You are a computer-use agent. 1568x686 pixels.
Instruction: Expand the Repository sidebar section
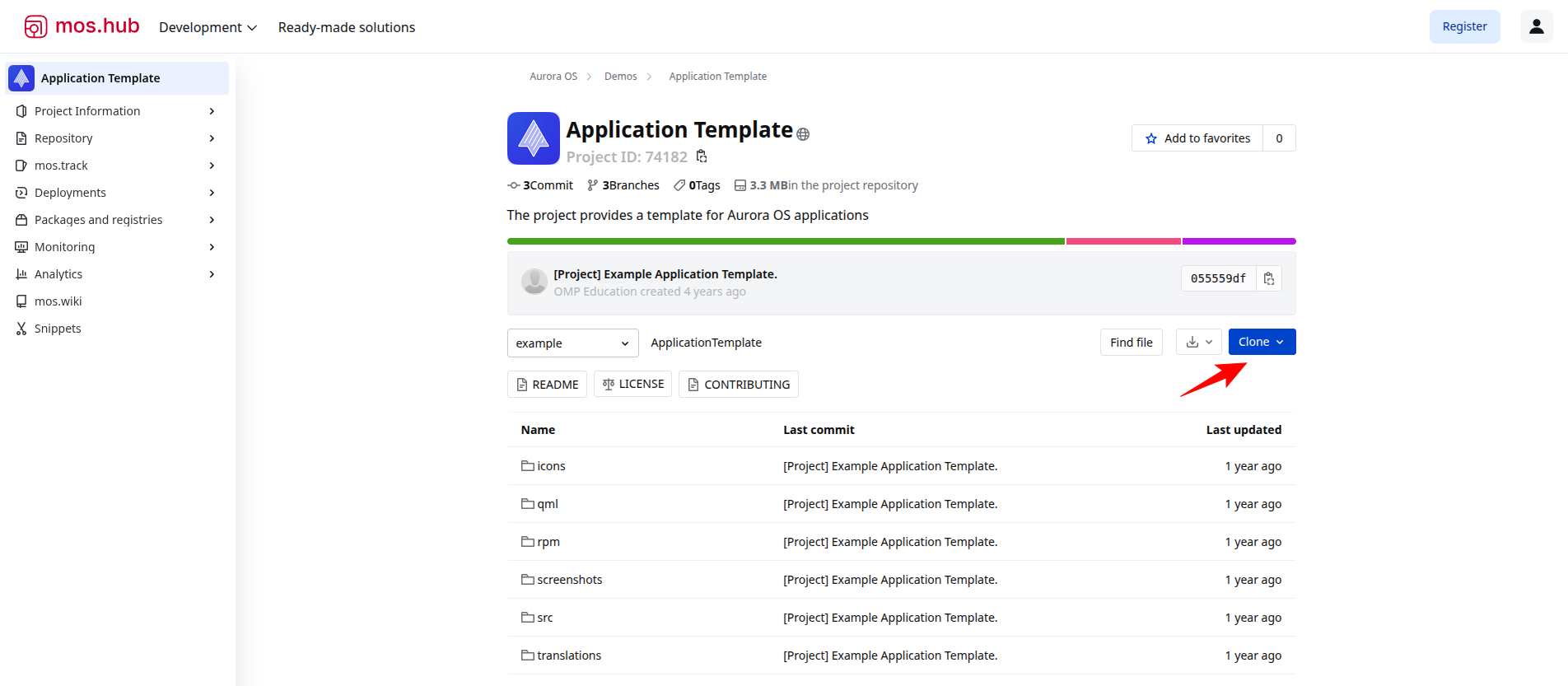(117, 138)
